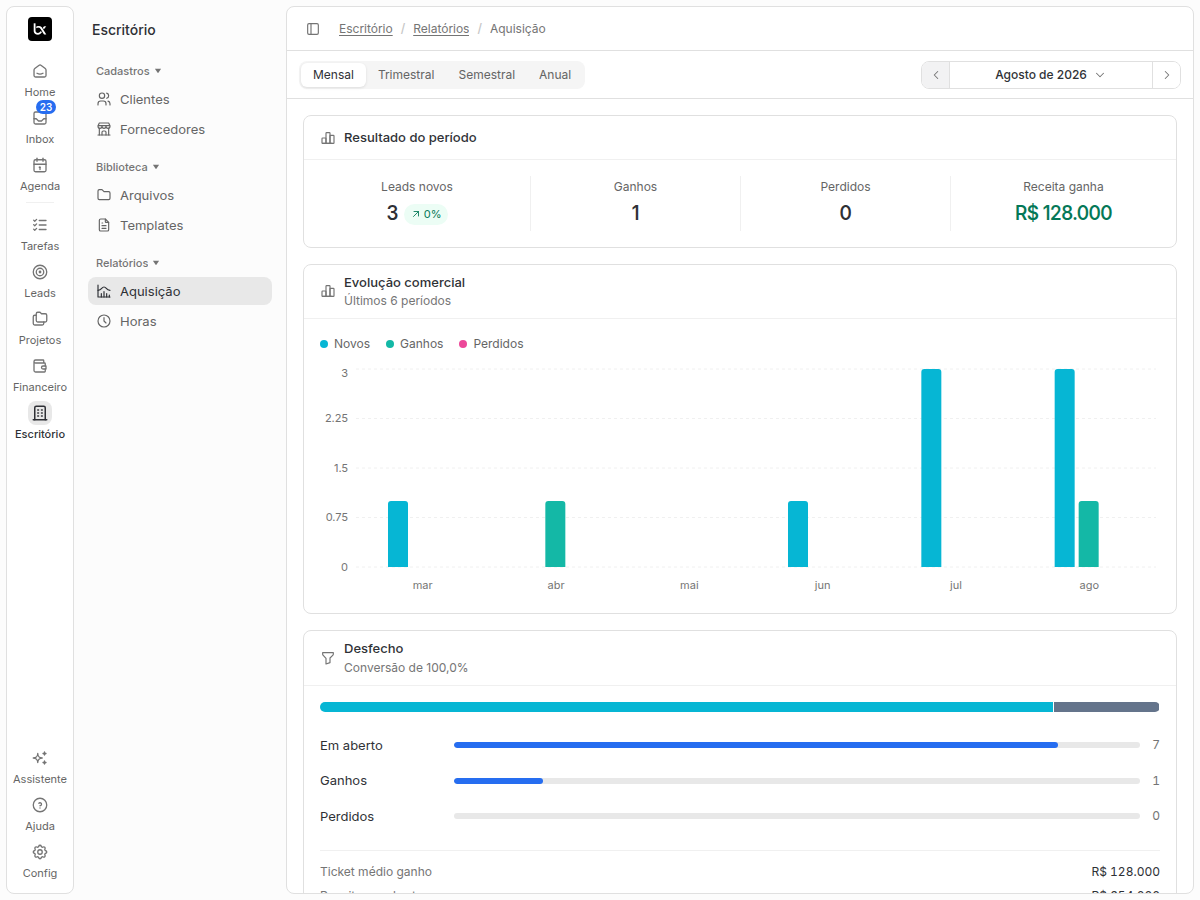Go to the Agenda calendar icon
This screenshot has height=900, width=1200.
point(40,165)
